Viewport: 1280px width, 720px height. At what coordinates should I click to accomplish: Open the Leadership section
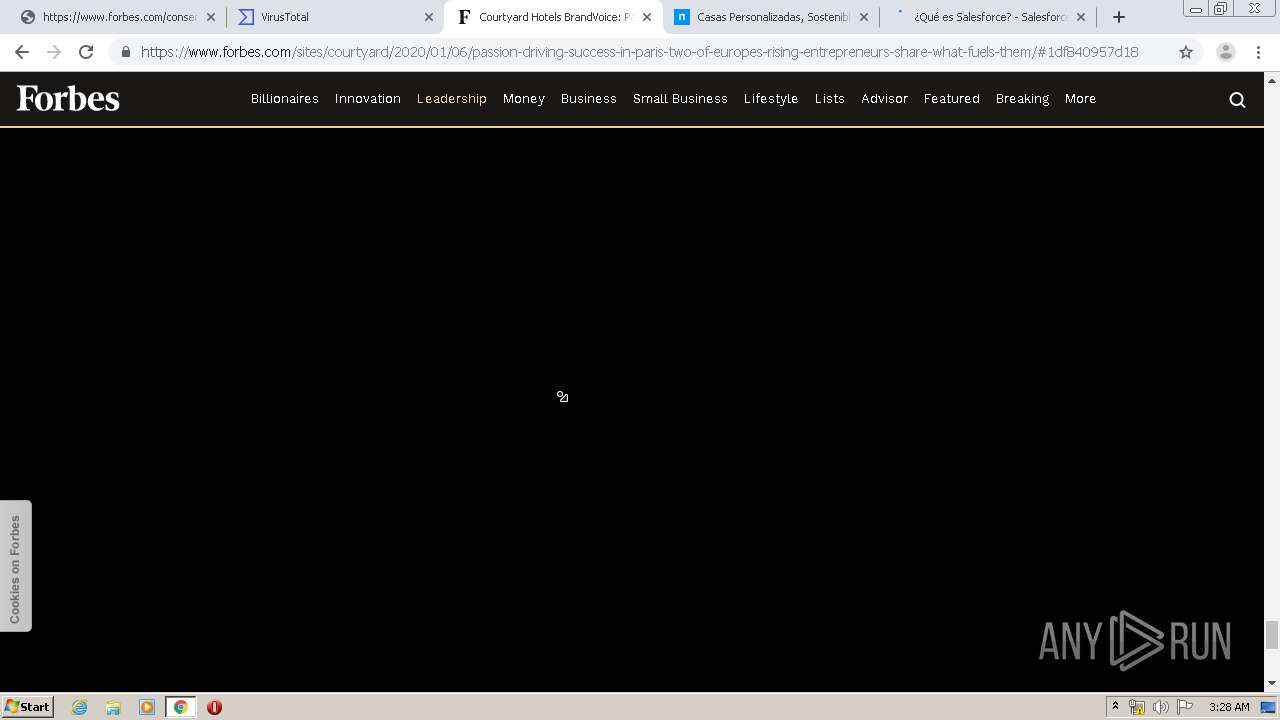(x=452, y=98)
